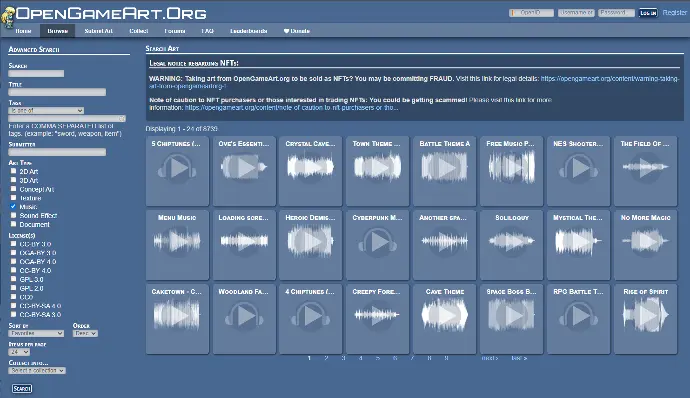Follow the Register link
The image size is (690, 398).
(675, 13)
